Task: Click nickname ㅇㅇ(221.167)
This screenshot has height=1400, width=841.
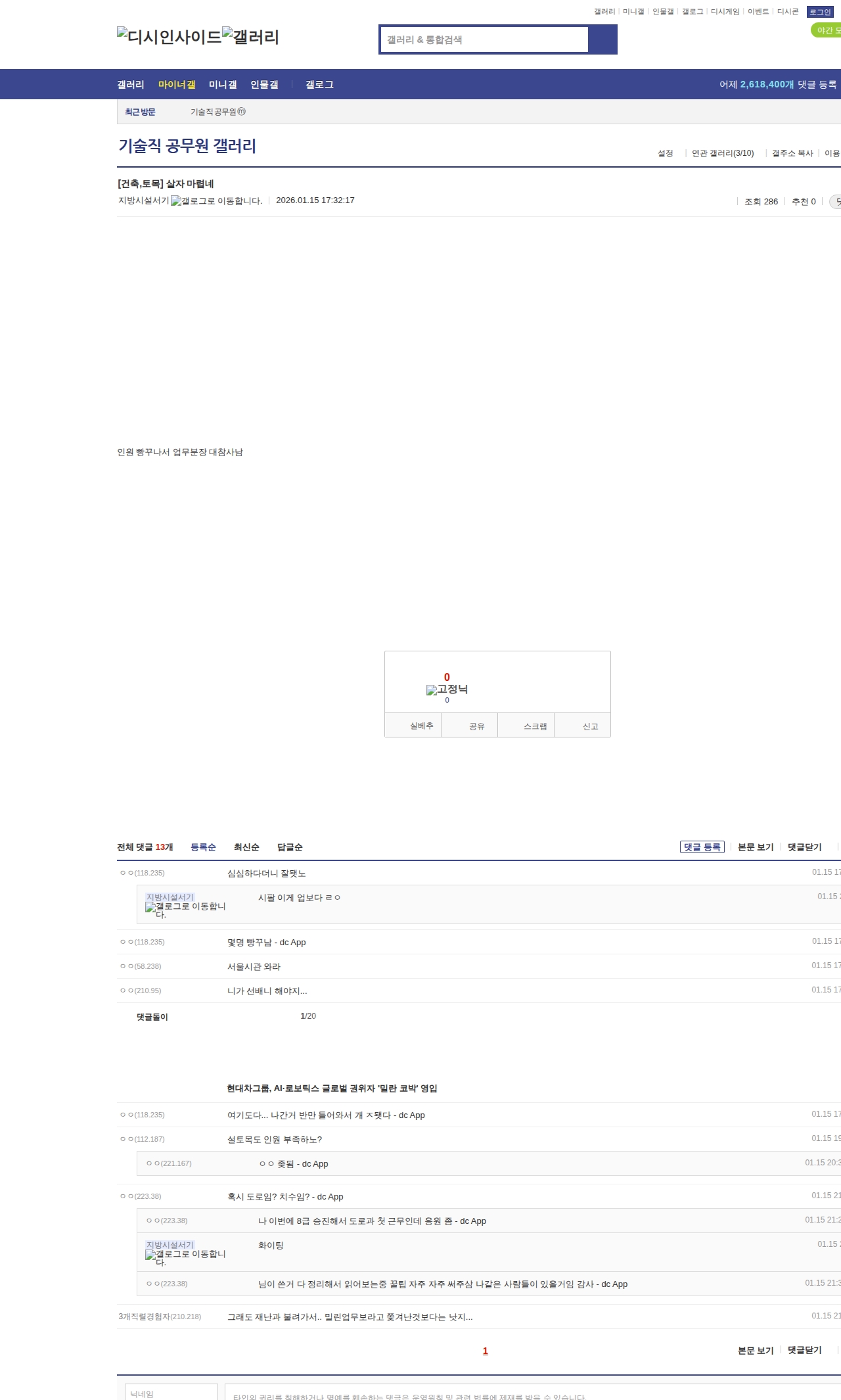Action: click(x=169, y=1163)
